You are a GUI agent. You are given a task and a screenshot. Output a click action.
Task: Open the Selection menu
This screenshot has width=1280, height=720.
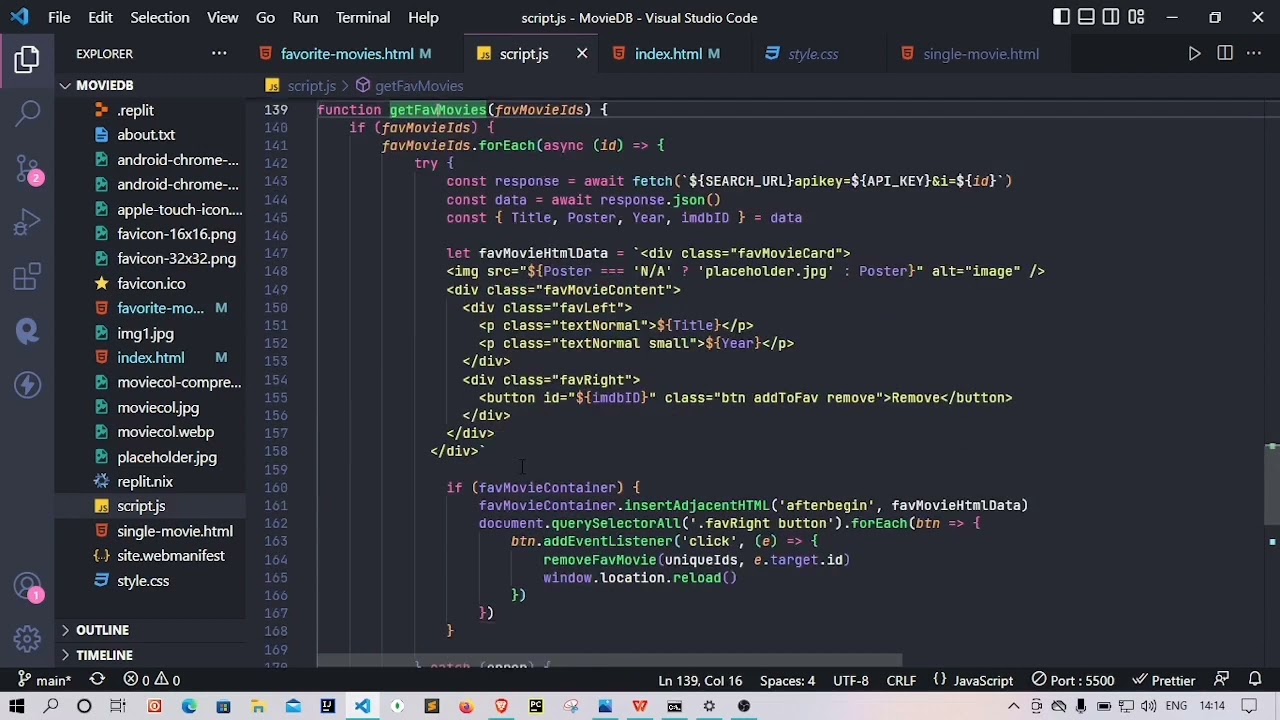click(x=159, y=17)
